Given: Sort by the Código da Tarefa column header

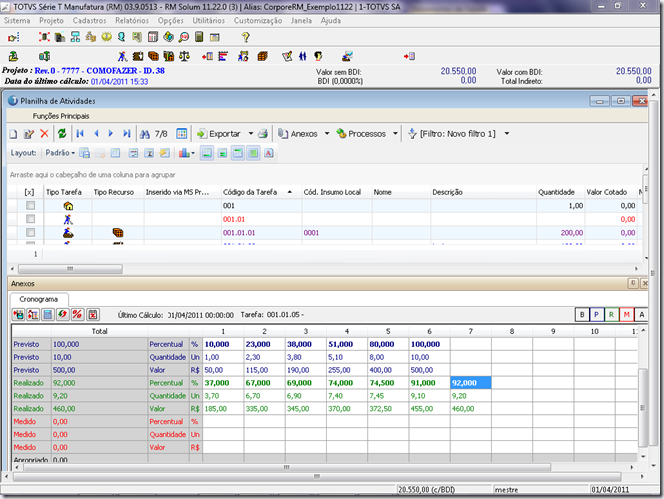Looking at the screenshot, I should 261,192.
